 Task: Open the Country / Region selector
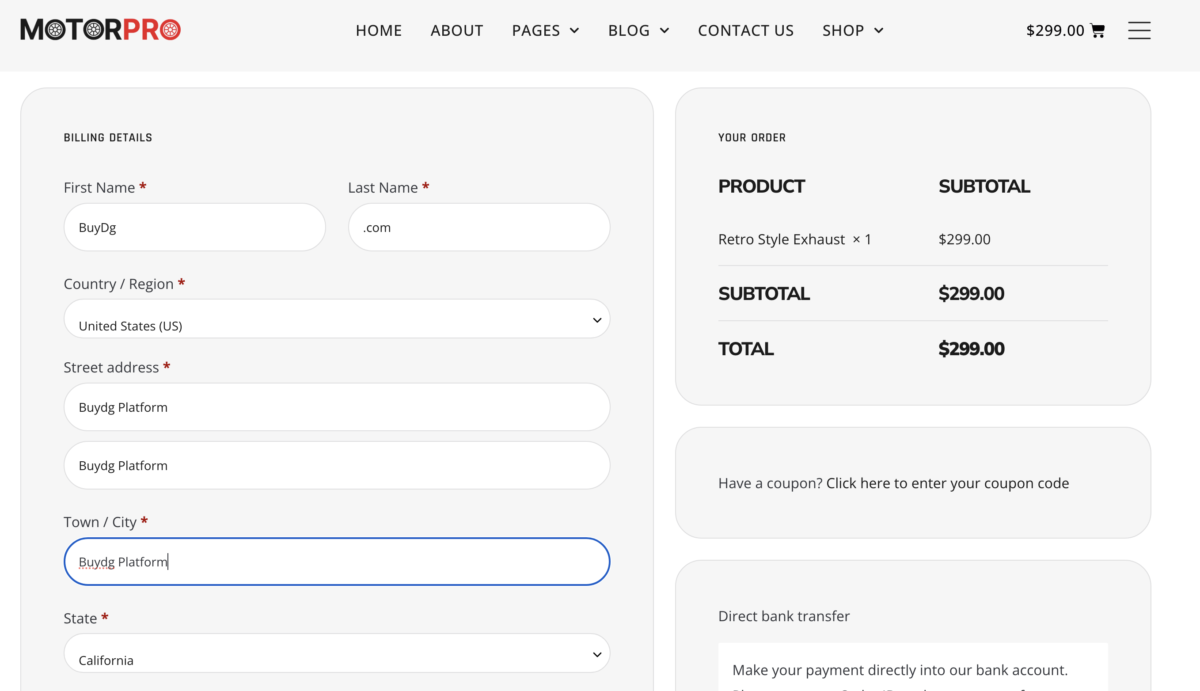tap(337, 318)
